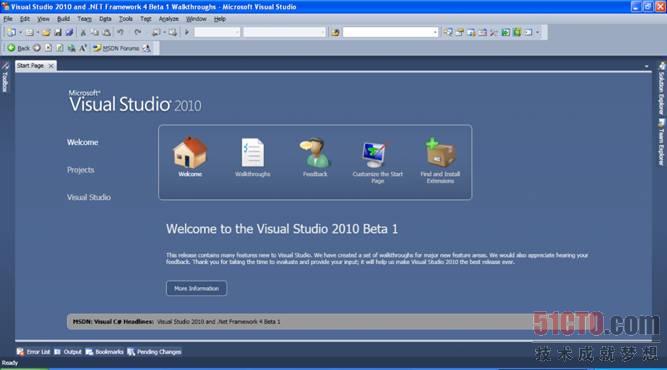This screenshot has width=667, height=370.
Task: Click the Properties Window toolbar icon
Action: (459, 32)
